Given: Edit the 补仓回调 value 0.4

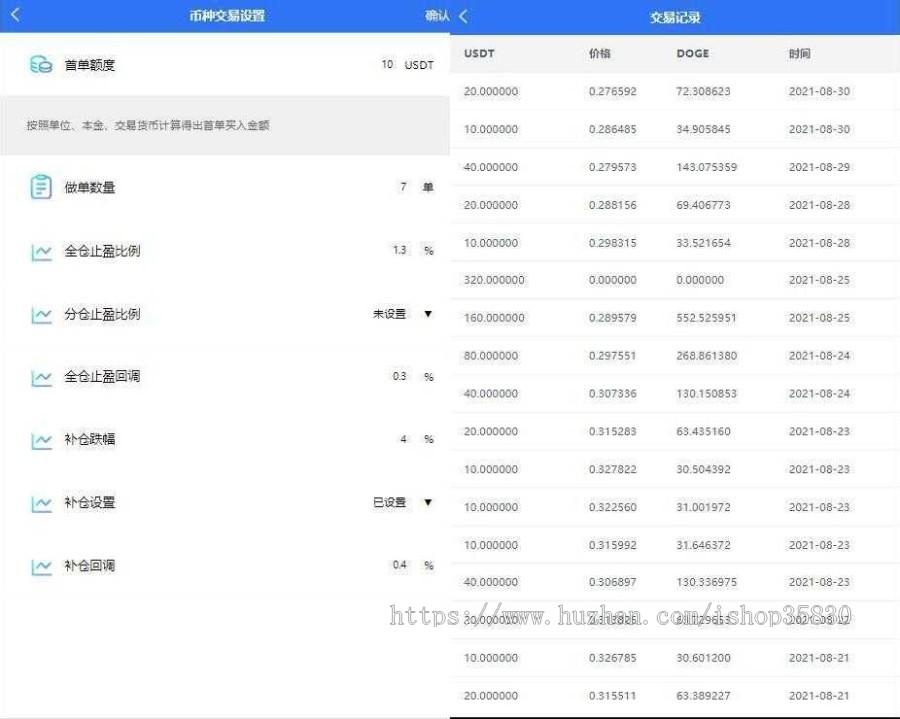Looking at the screenshot, I should 399,565.
